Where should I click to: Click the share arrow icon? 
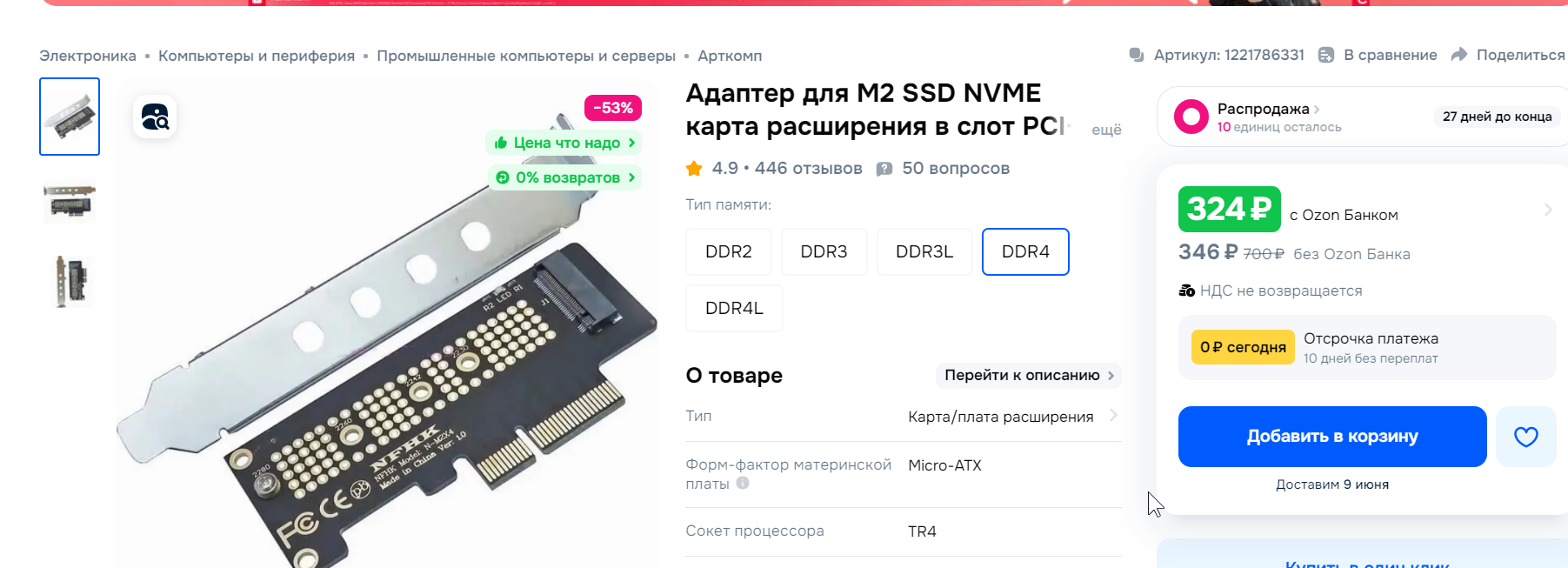pyautogui.click(x=1459, y=55)
